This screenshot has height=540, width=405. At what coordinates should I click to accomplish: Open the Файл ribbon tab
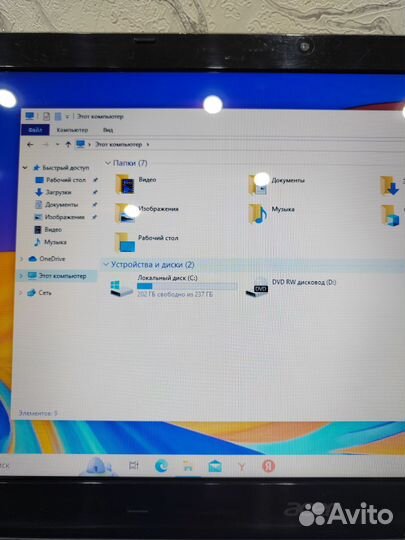(x=35, y=130)
